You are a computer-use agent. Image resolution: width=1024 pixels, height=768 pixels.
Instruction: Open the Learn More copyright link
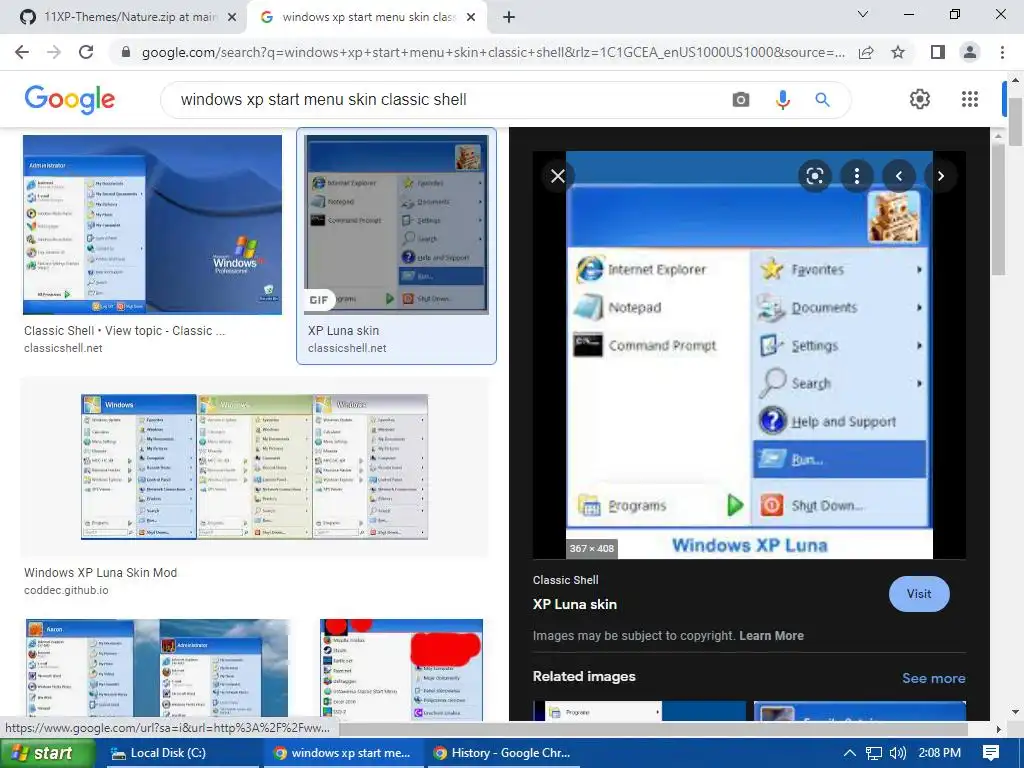pos(771,635)
